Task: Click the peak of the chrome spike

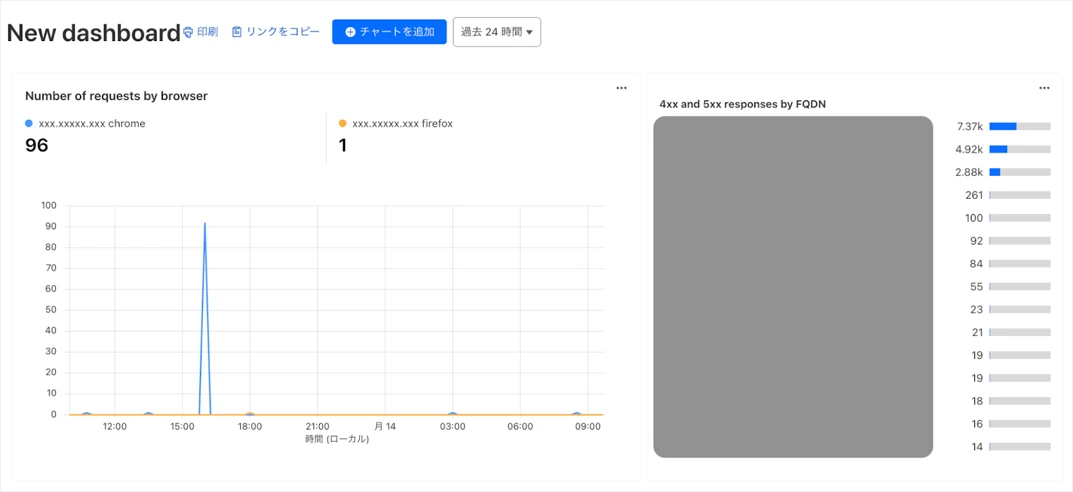Action: (x=205, y=223)
